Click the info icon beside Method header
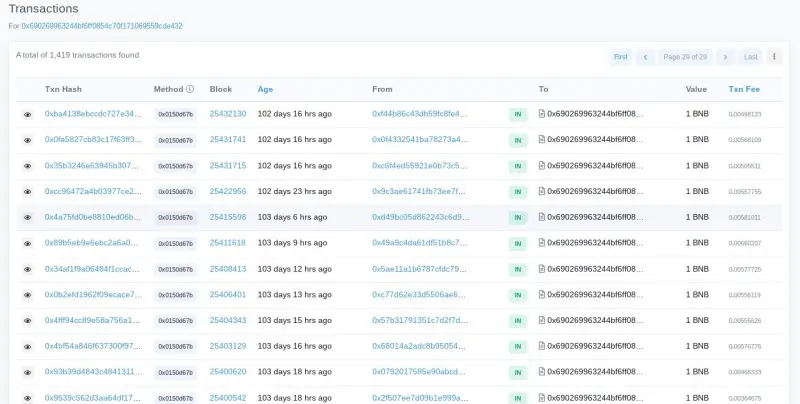Image resolution: width=800 pixels, height=404 pixels. tap(190, 89)
